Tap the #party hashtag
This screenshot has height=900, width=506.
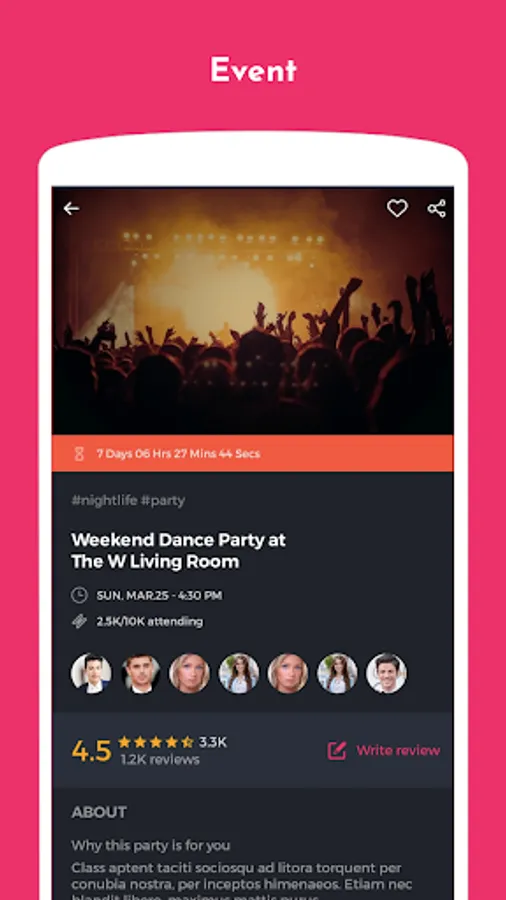pyautogui.click(x=163, y=501)
